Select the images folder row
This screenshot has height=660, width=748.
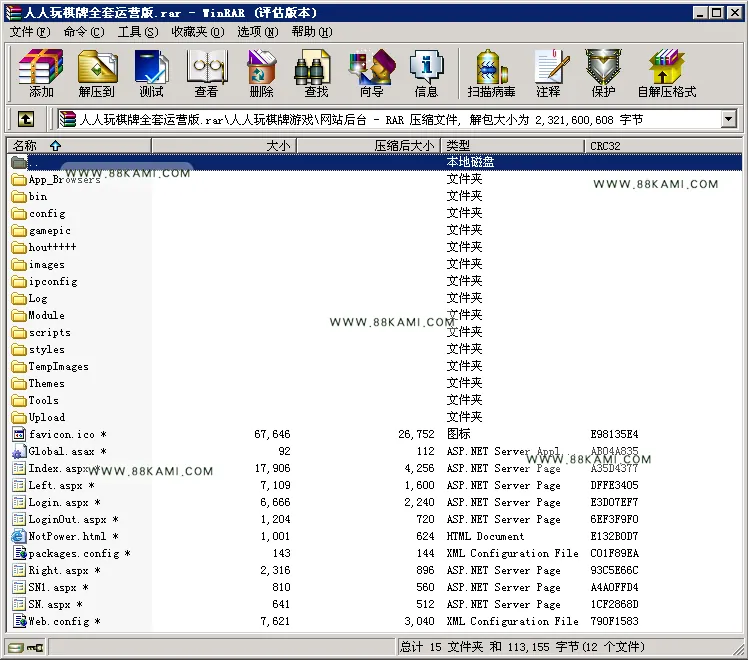pyautogui.click(x=374, y=265)
